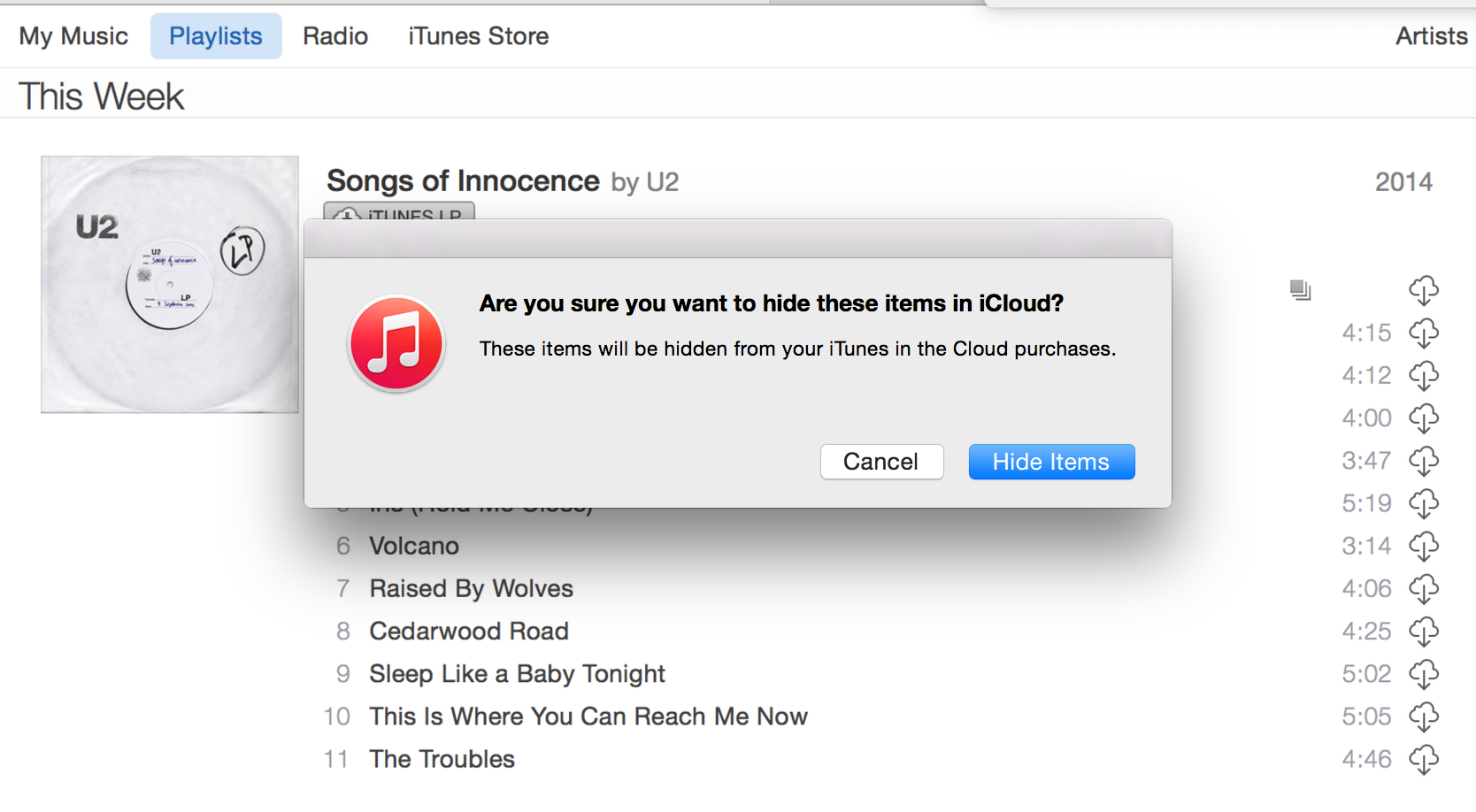The width and height of the screenshot is (1476, 812).
Task: Open the Artists view dropdown
Action: (1431, 36)
